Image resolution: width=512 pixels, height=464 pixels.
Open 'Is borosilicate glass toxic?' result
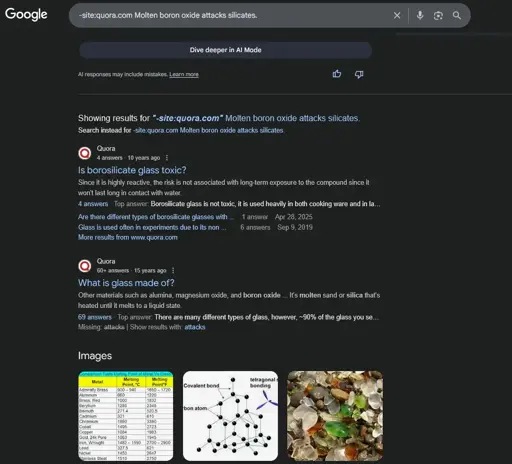132,170
